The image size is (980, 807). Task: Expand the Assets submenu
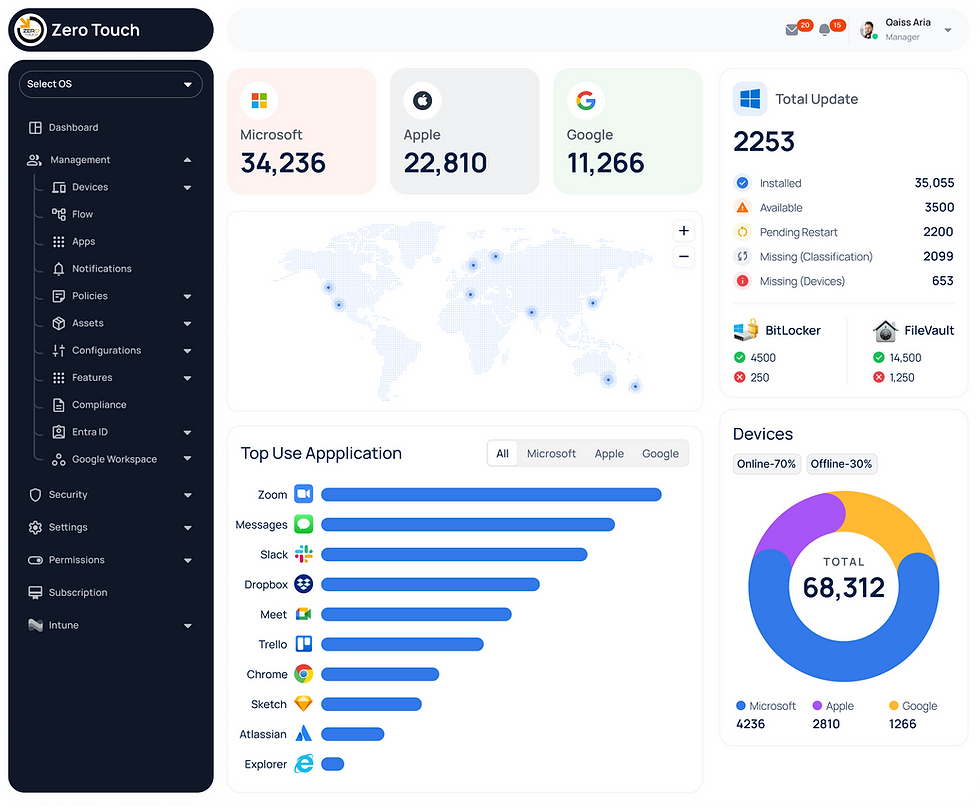[x=187, y=324]
